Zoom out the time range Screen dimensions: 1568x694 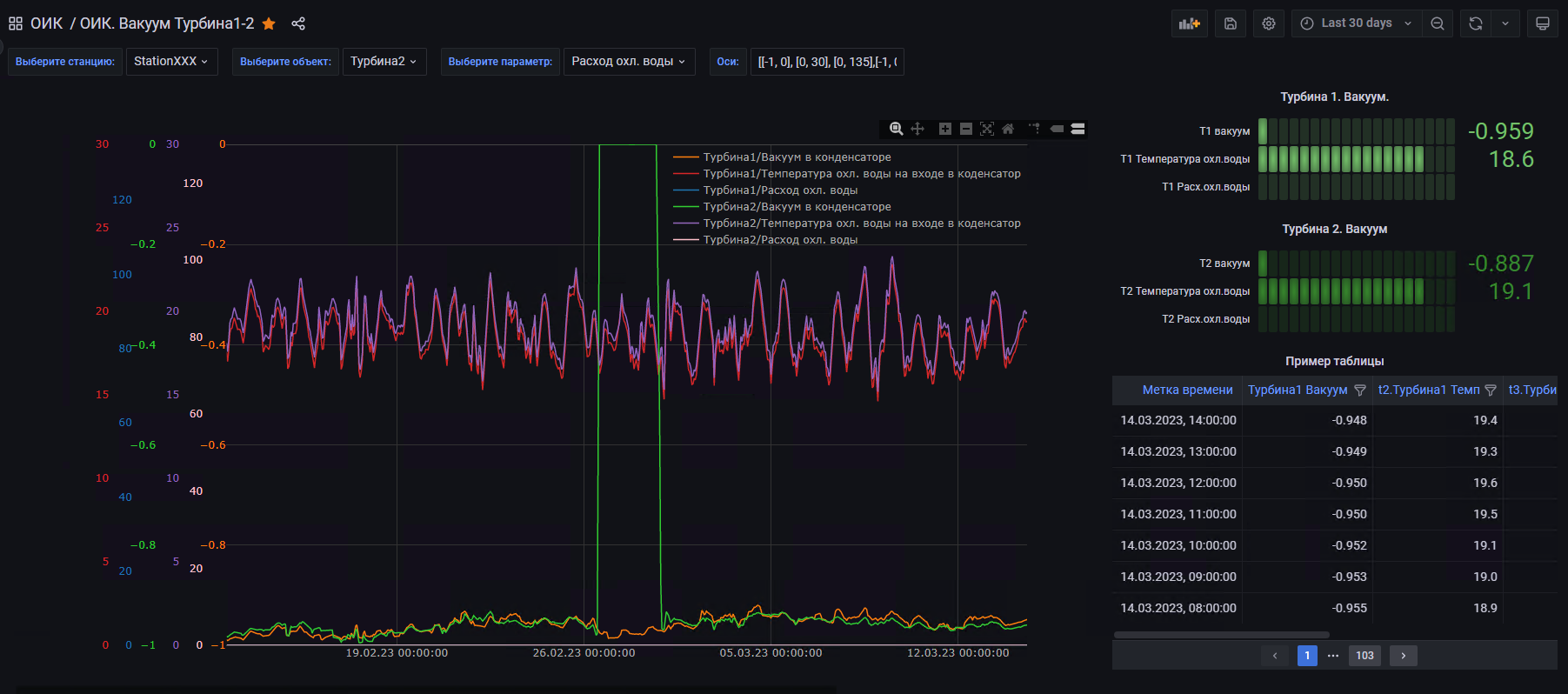1438,23
